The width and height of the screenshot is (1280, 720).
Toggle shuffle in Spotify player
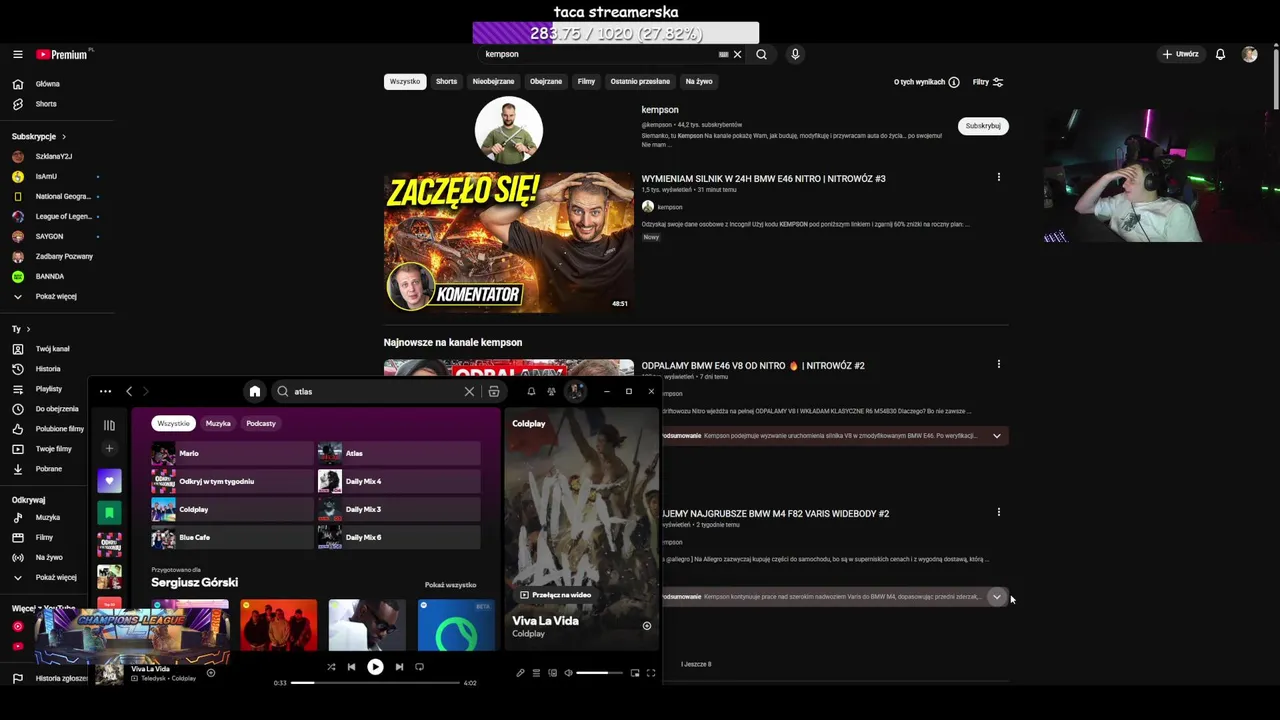pyautogui.click(x=331, y=667)
